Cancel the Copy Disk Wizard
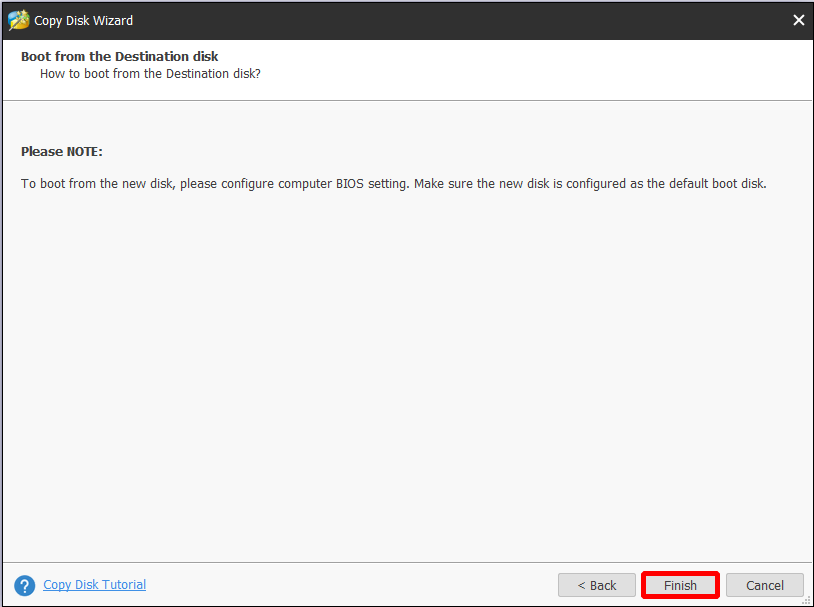814x607 pixels. (x=764, y=585)
